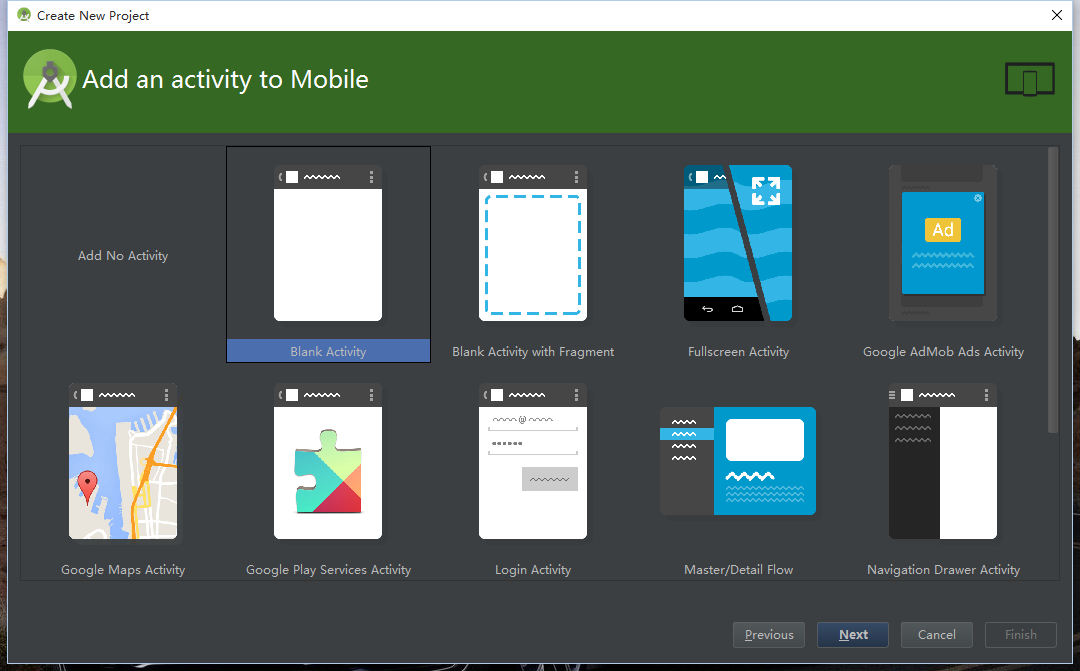Proceed with the Next button
This screenshot has width=1080, height=671.
coord(853,634)
